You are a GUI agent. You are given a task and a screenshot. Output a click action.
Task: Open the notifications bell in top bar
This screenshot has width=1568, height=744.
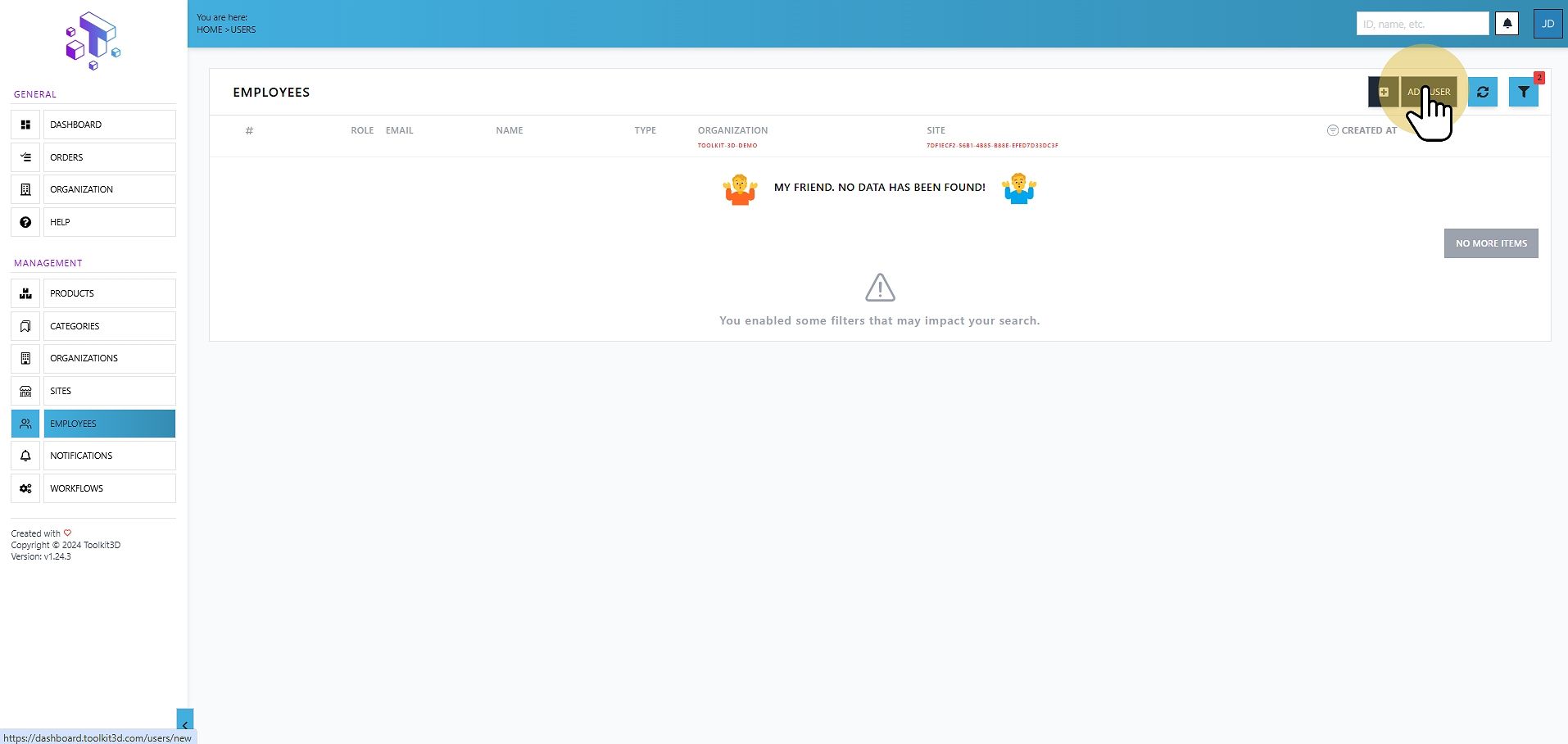(x=1507, y=24)
